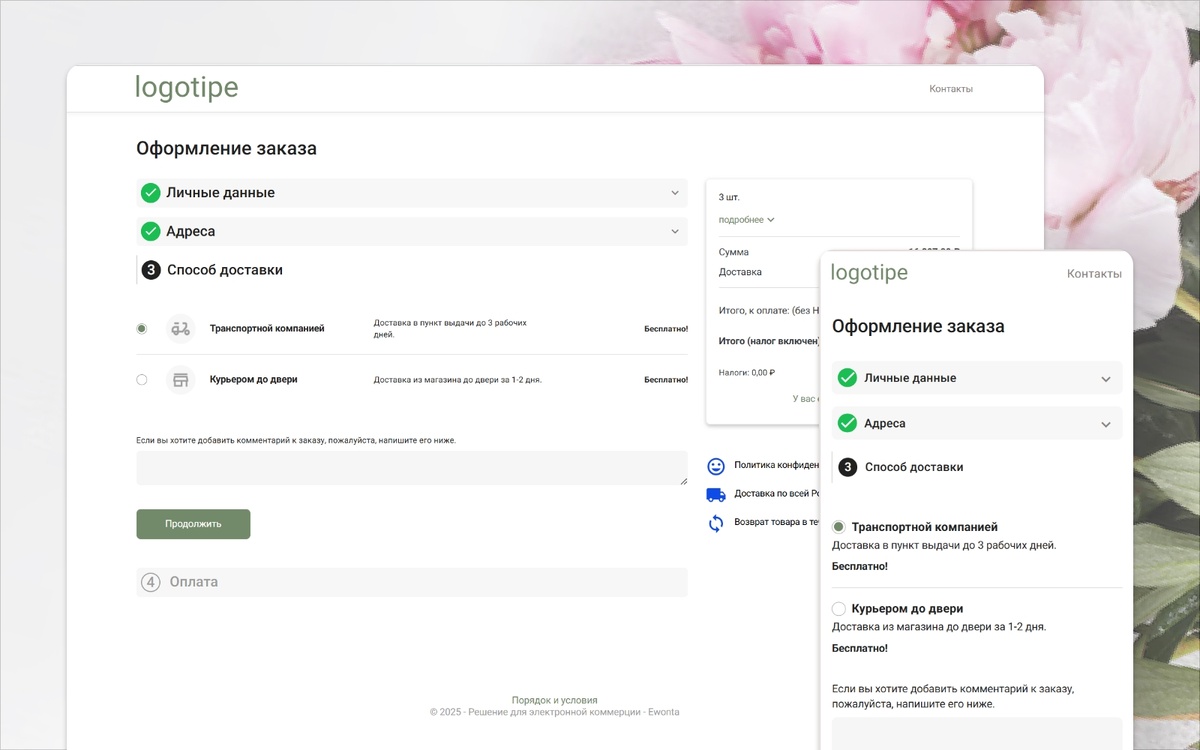Image resolution: width=1200 pixels, height=750 pixels.
Task: Click 3 шт. item count text
Action: click(729, 197)
